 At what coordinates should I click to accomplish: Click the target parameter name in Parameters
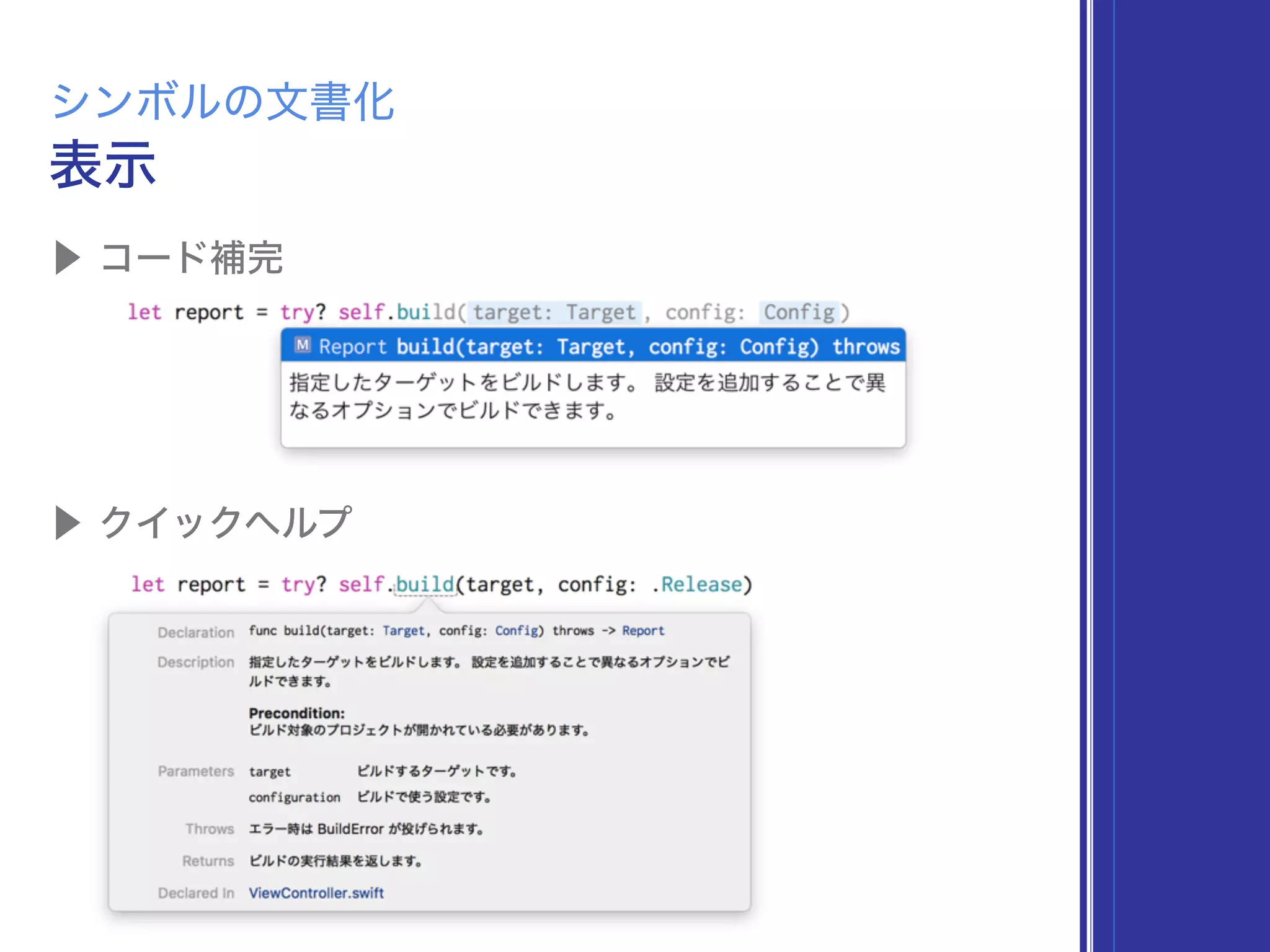coord(270,772)
